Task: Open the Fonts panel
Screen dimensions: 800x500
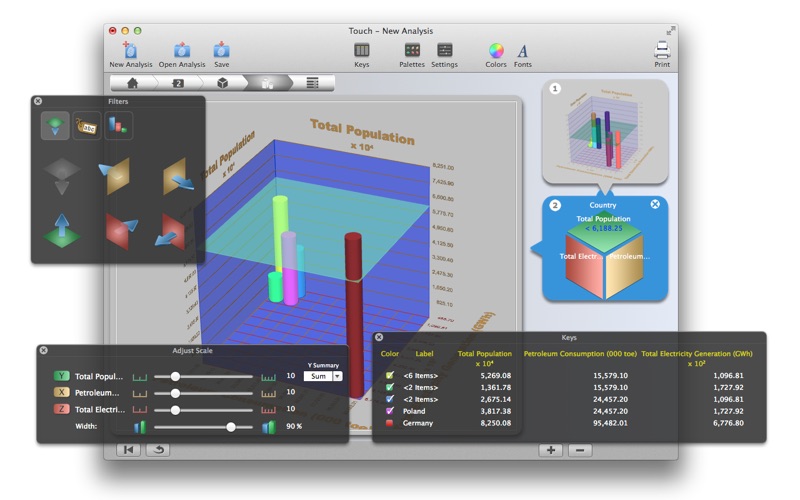Action: coord(522,55)
